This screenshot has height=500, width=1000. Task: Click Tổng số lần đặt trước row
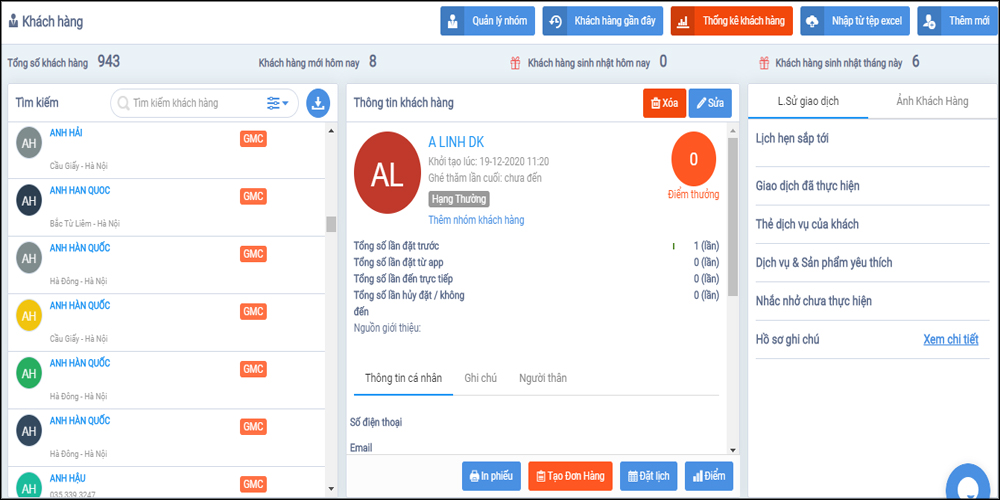(x=536, y=246)
